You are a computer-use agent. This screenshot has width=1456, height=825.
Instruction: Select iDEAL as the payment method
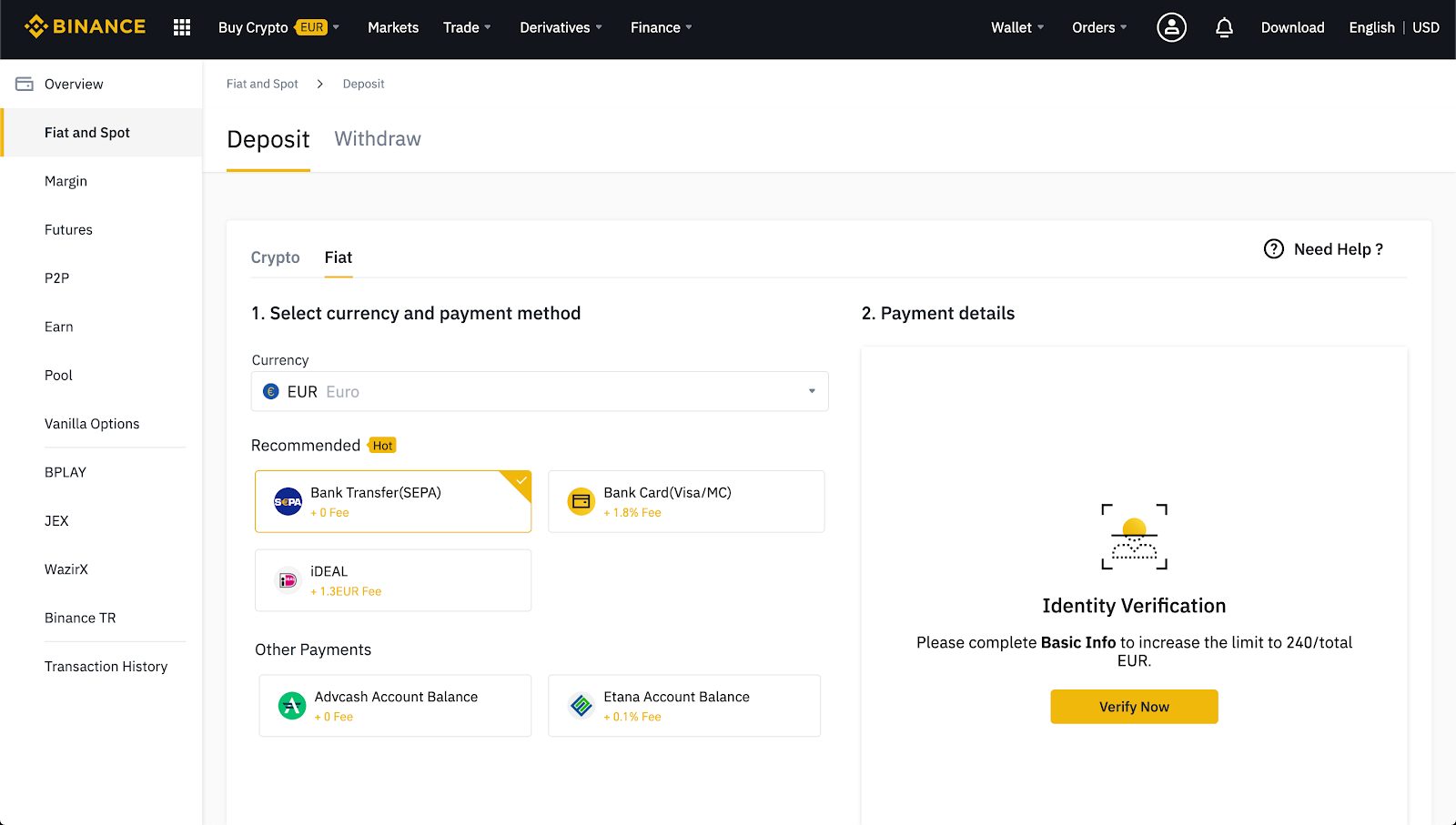(393, 580)
